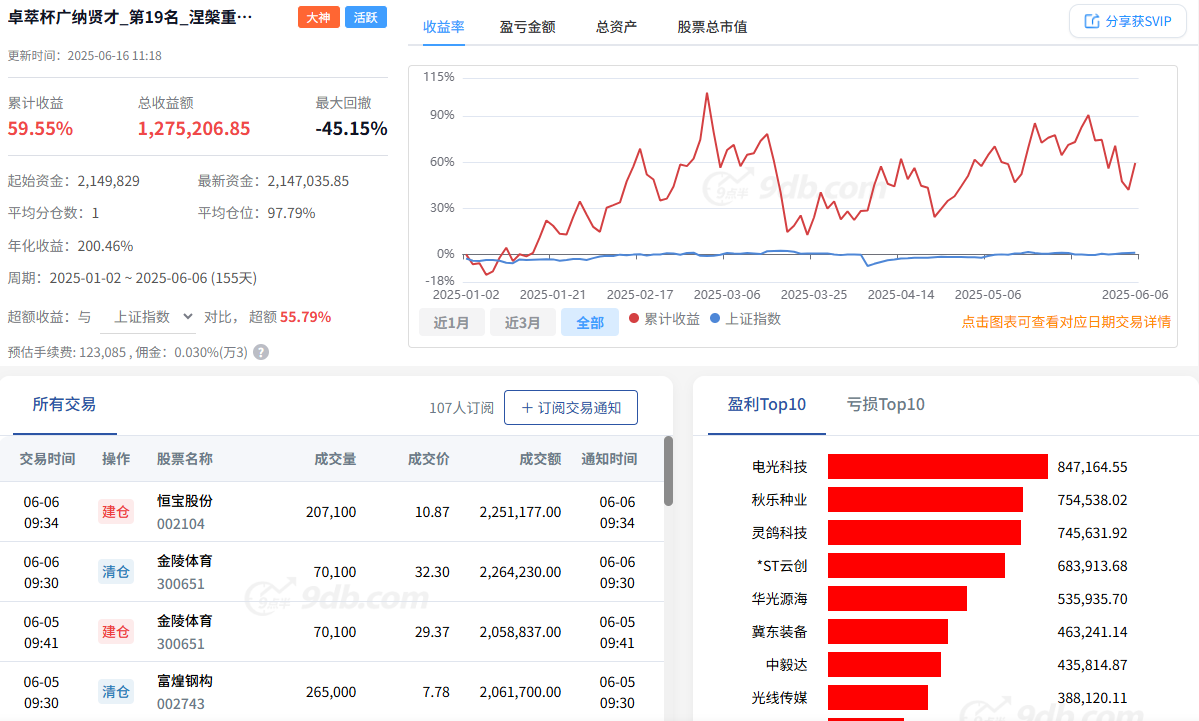Click the chart peak near 2025-03-06
The image size is (1199, 721).
[x=707, y=94]
